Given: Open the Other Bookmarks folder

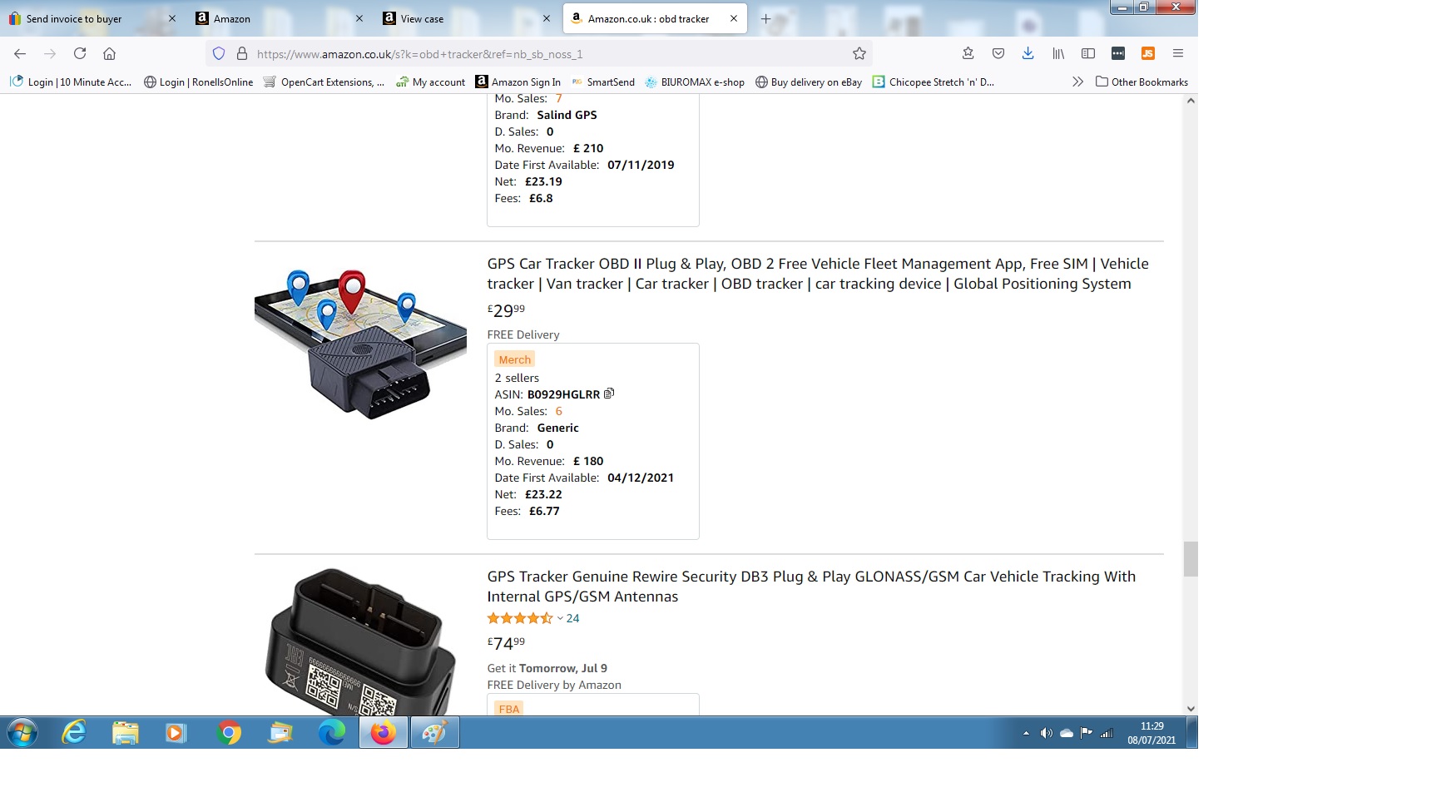Looking at the screenshot, I should pos(1142,82).
